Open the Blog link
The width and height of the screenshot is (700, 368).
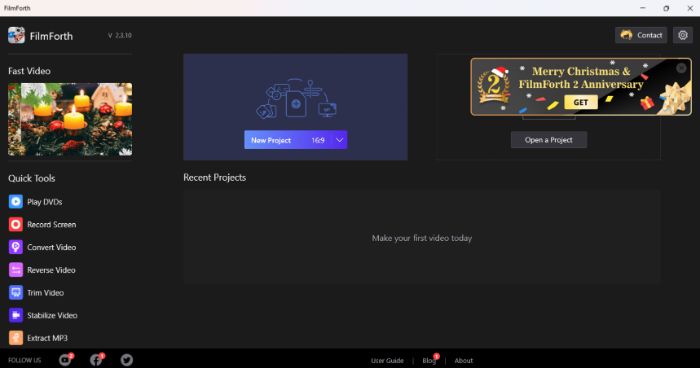(x=429, y=360)
